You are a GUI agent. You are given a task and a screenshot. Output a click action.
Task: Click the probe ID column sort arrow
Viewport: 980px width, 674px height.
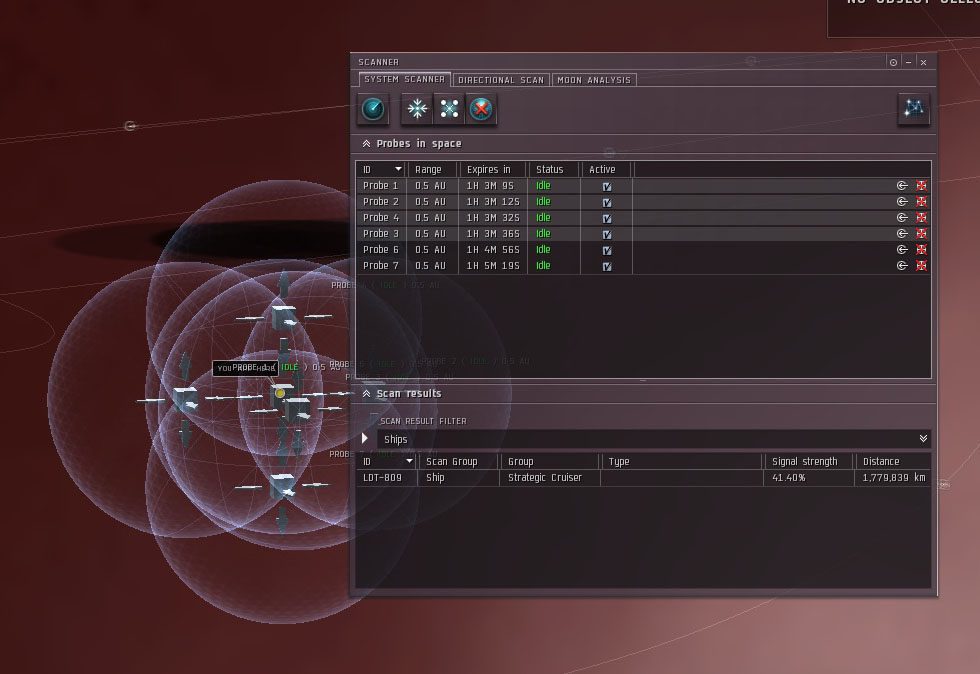click(x=398, y=169)
